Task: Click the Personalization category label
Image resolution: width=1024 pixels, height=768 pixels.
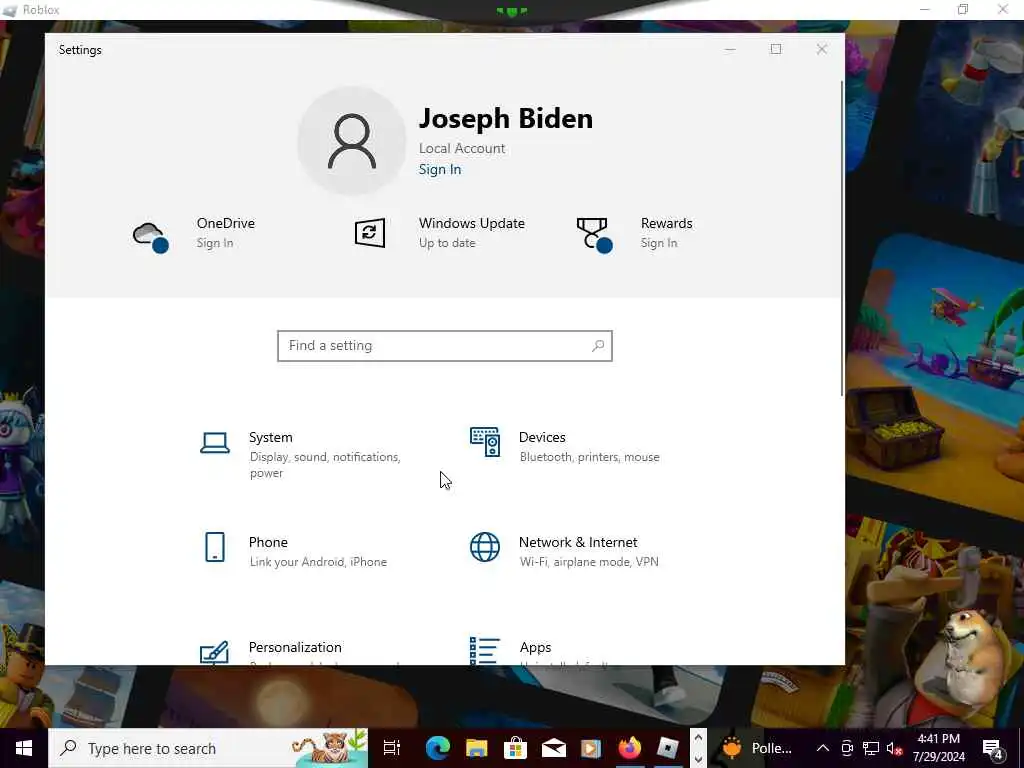Action: tap(295, 647)
